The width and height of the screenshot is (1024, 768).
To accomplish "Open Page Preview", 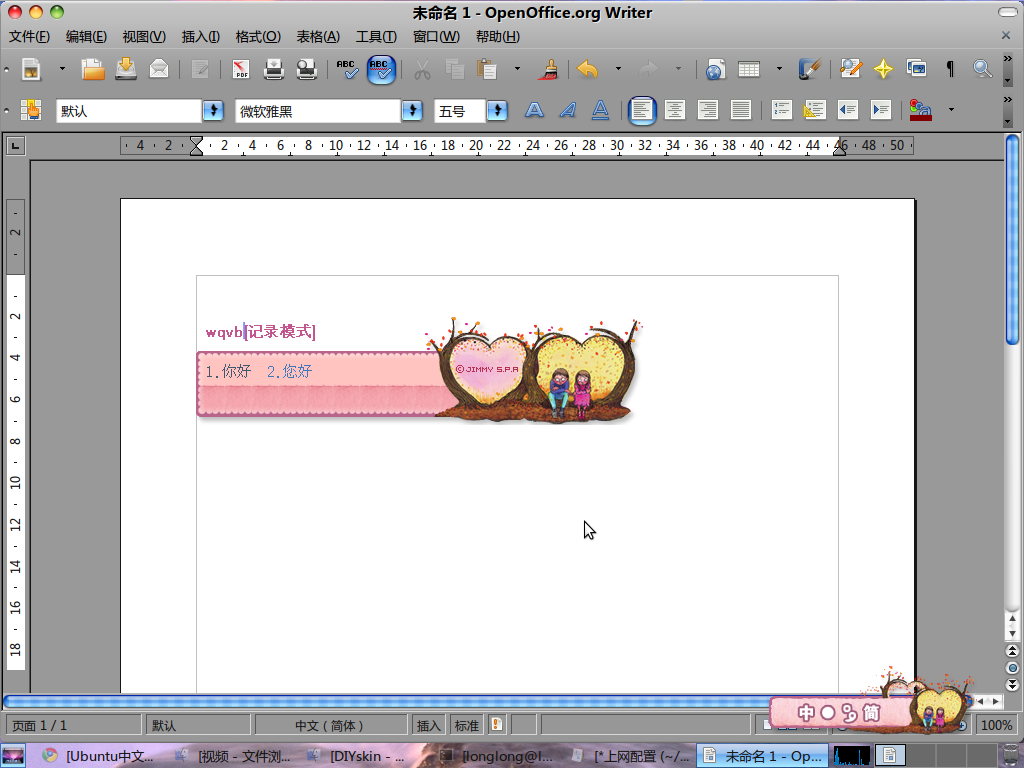I will coord(306,69).
